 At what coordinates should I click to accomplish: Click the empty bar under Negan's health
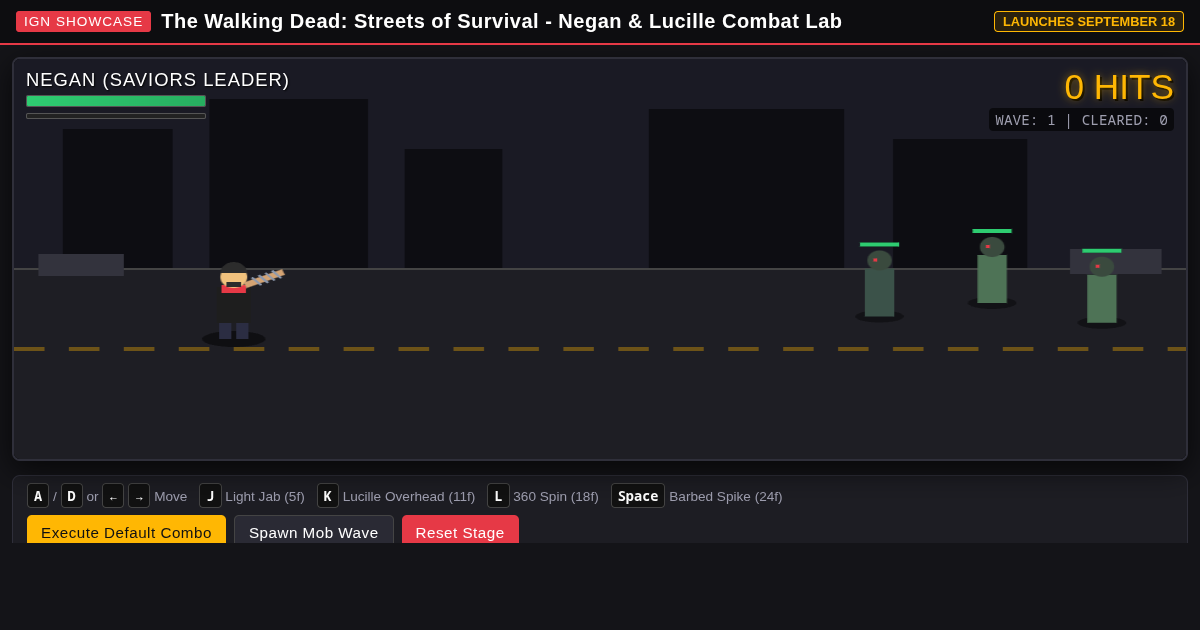coord(116,116)
